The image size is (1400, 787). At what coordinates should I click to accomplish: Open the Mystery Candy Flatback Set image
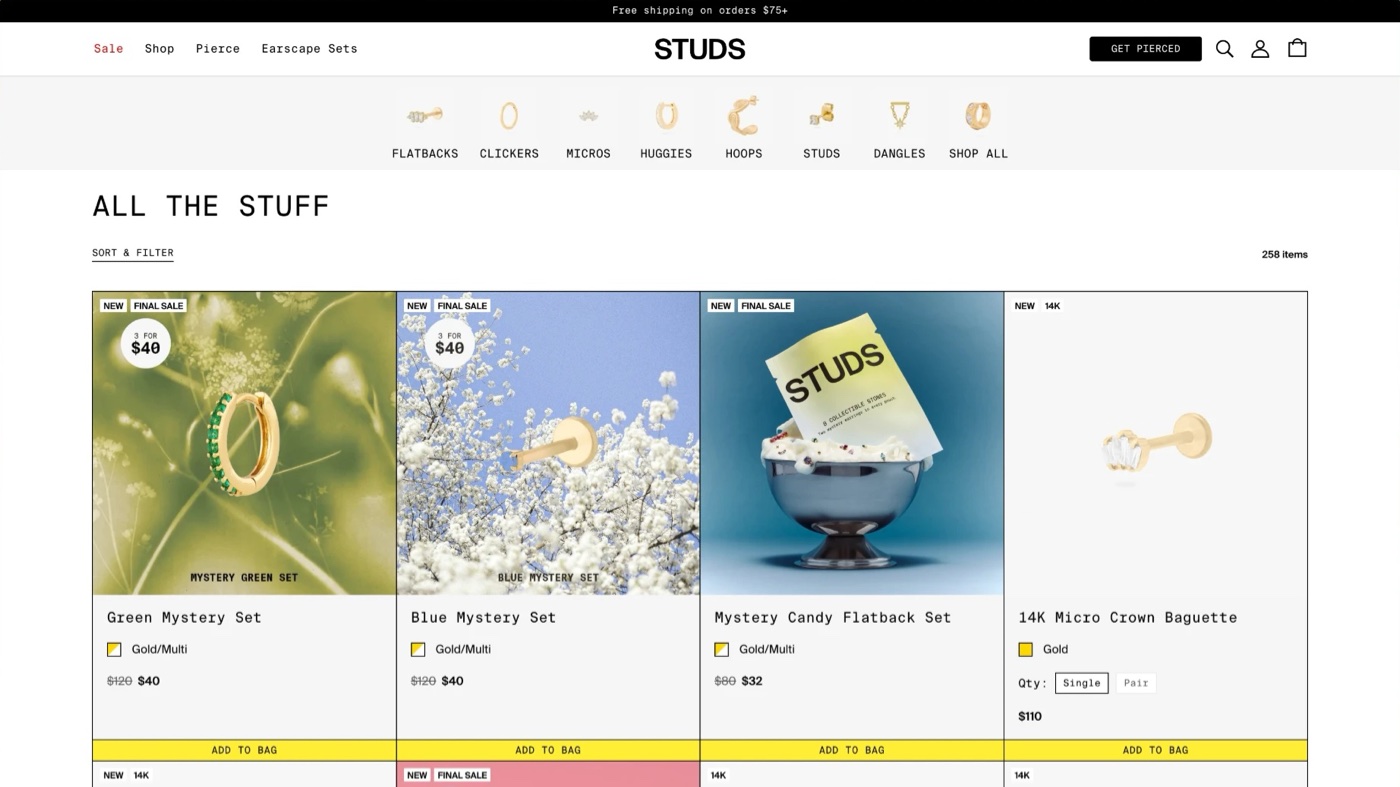pos(852,443)
